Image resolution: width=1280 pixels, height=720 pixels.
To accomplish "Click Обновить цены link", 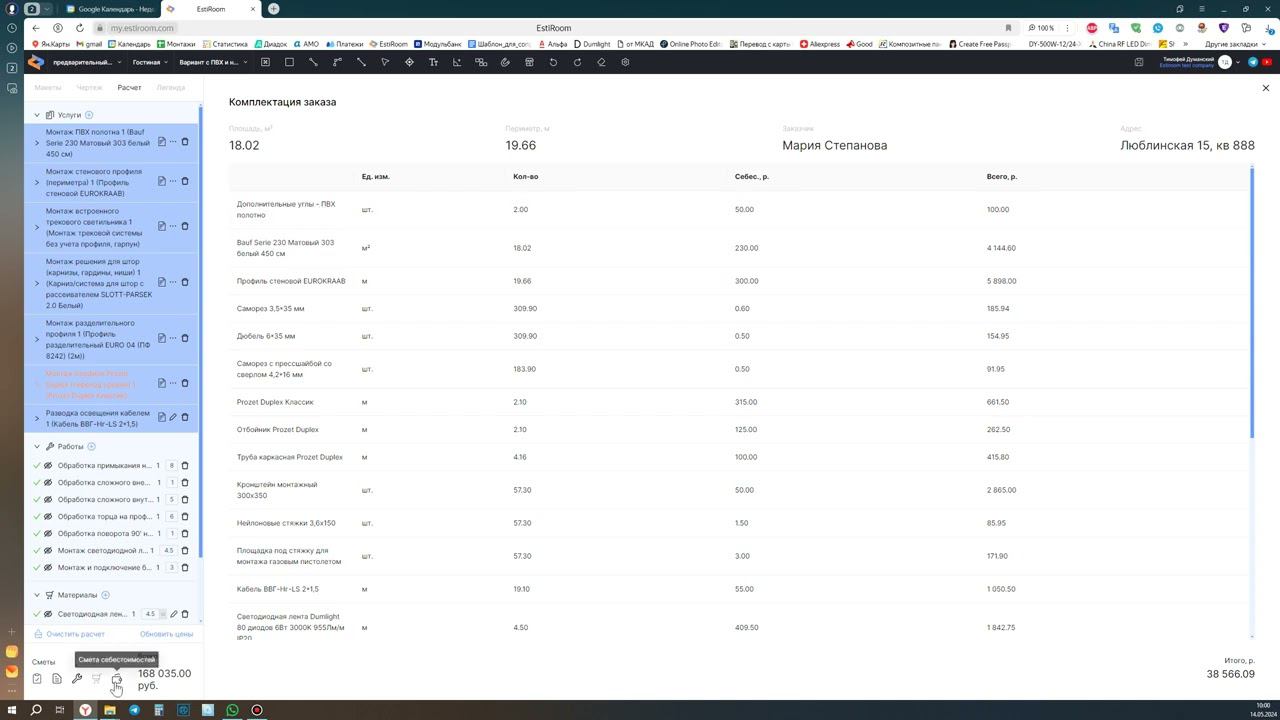I will (166, 634).
